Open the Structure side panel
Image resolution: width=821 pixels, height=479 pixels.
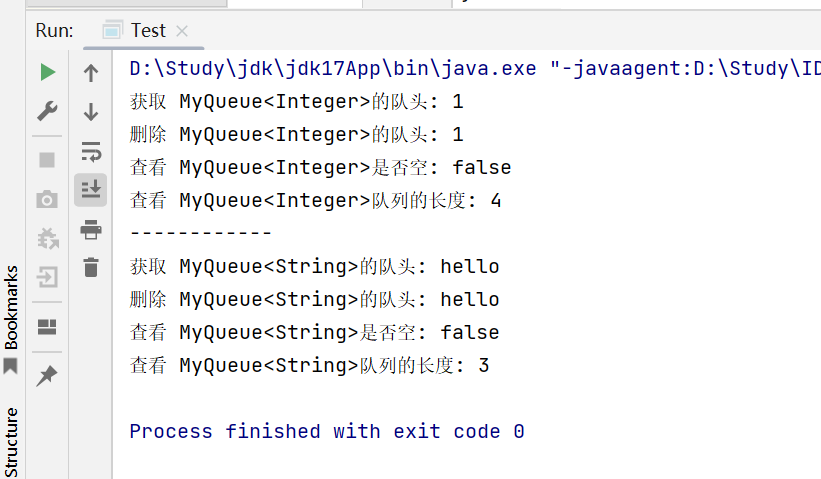click(11, 441)
